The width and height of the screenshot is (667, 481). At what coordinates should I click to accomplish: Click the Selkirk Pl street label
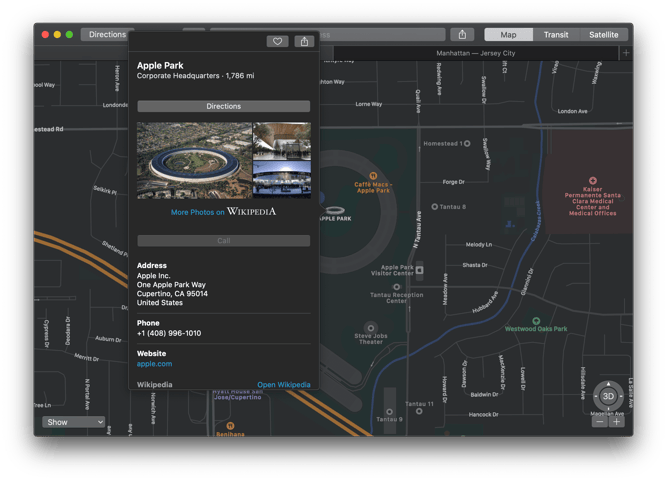(x=105, y=190)
